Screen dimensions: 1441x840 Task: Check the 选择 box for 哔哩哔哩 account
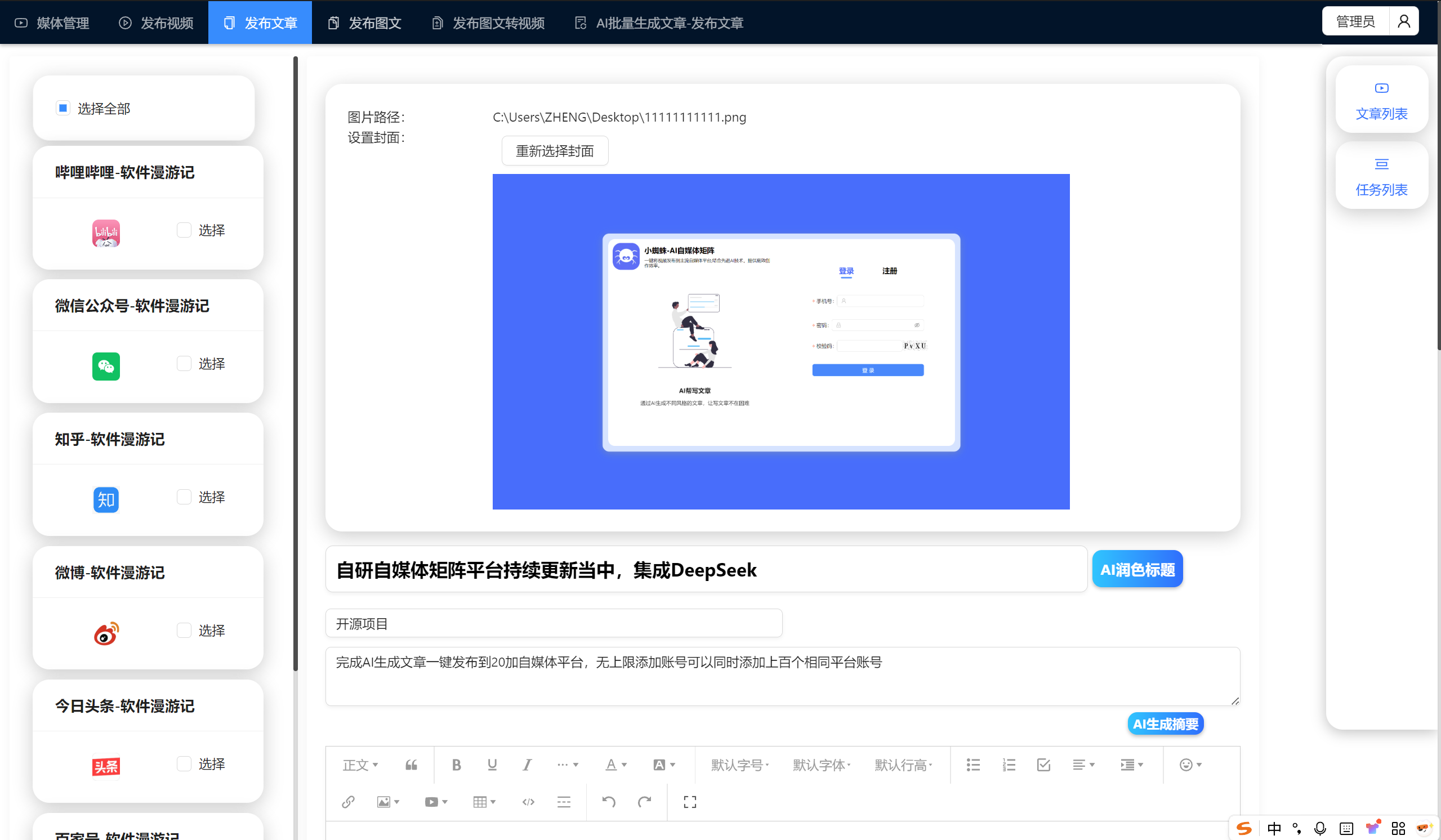click(184, 230)
